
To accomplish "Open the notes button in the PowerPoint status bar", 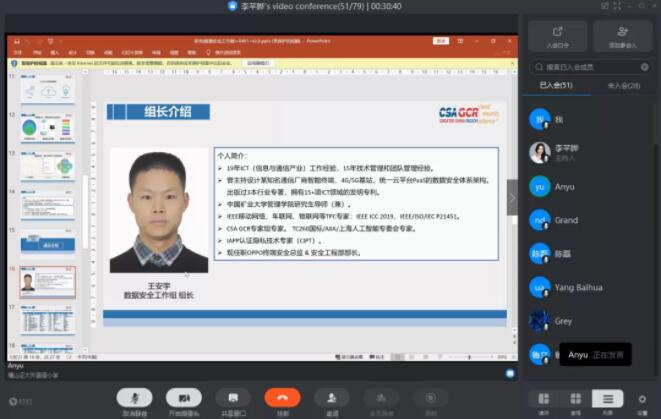I will 349,357.
